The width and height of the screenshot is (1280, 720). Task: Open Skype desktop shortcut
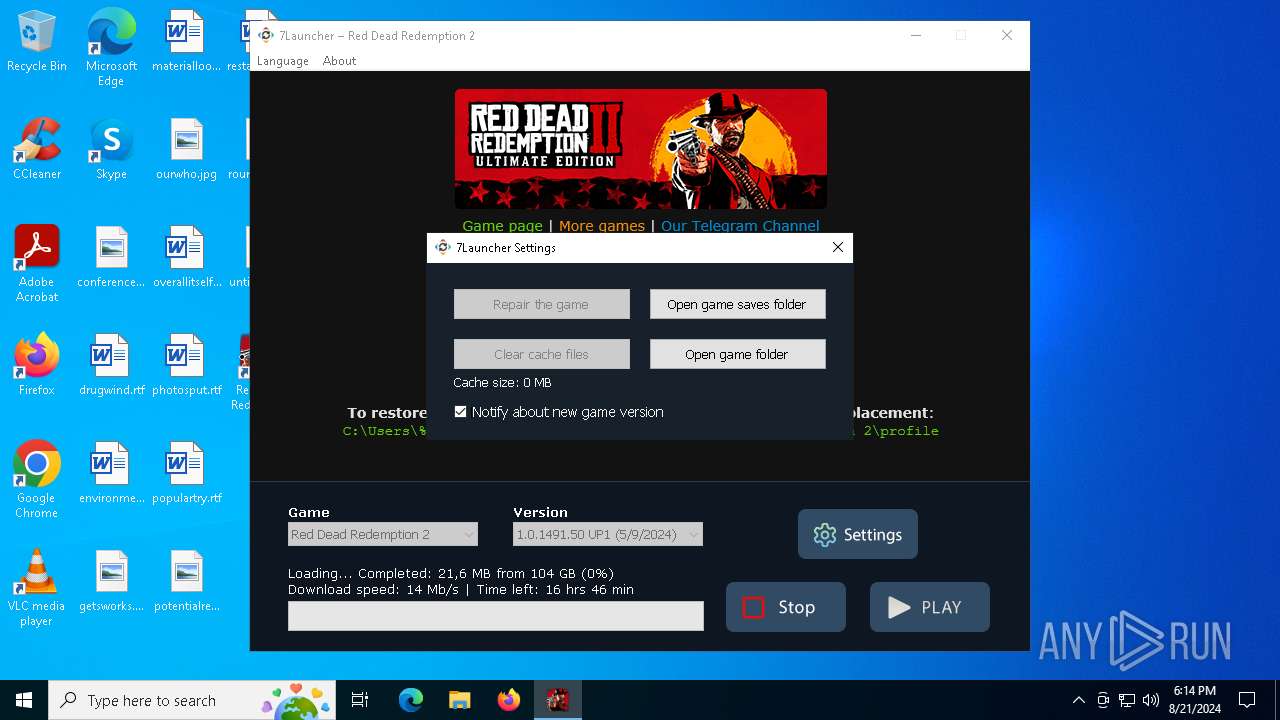pos(111,150)
